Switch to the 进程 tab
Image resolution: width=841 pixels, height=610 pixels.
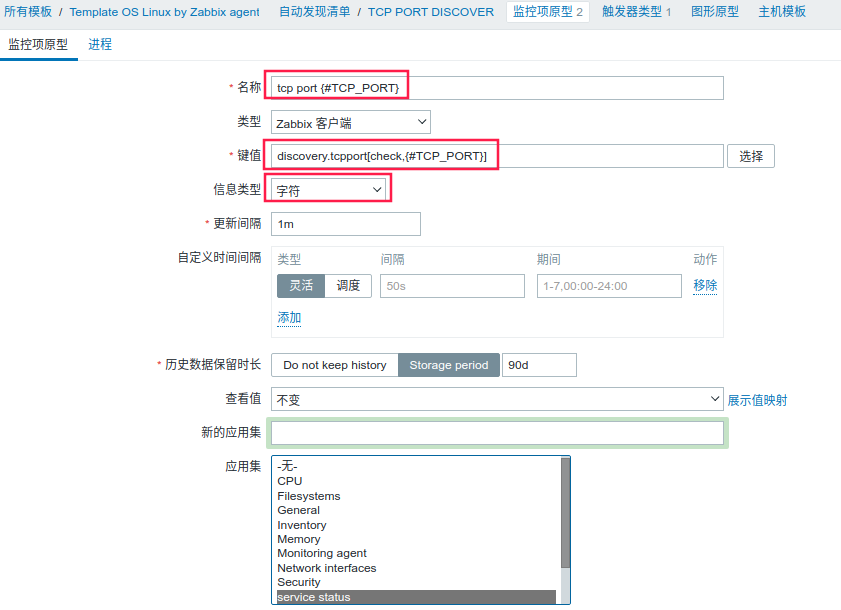click(99, 44)
